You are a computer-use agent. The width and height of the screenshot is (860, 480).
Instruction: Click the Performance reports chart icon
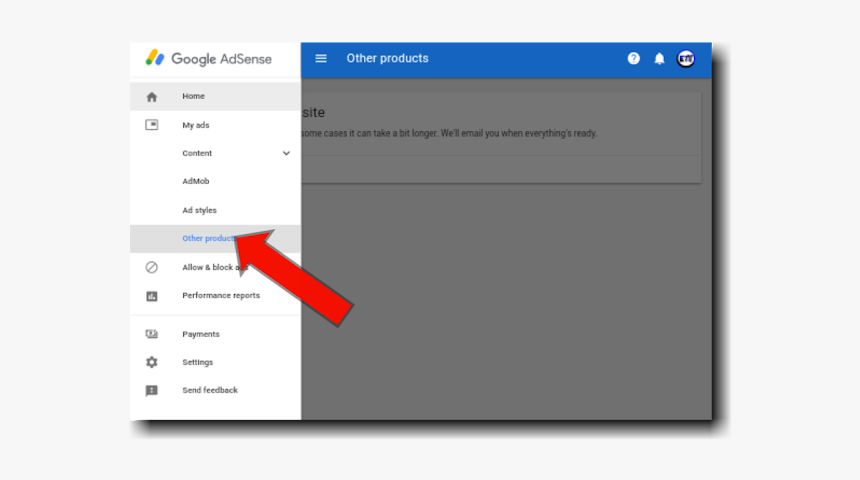point(152,296)
